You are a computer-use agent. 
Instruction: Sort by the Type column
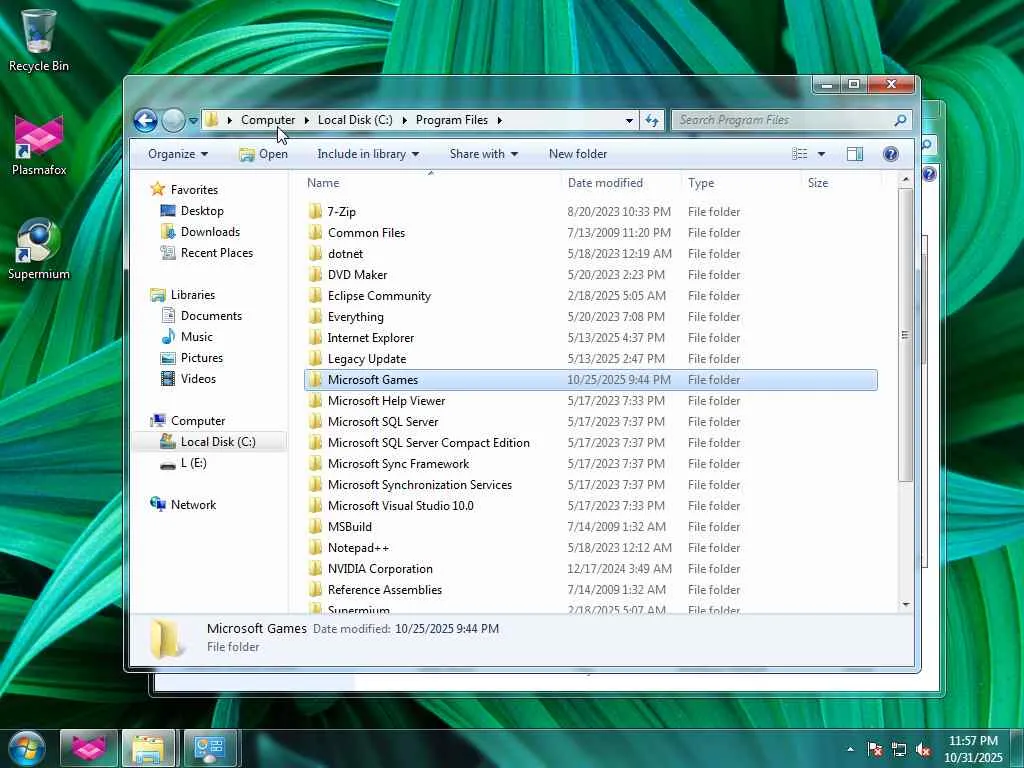[x=741, y=183]
